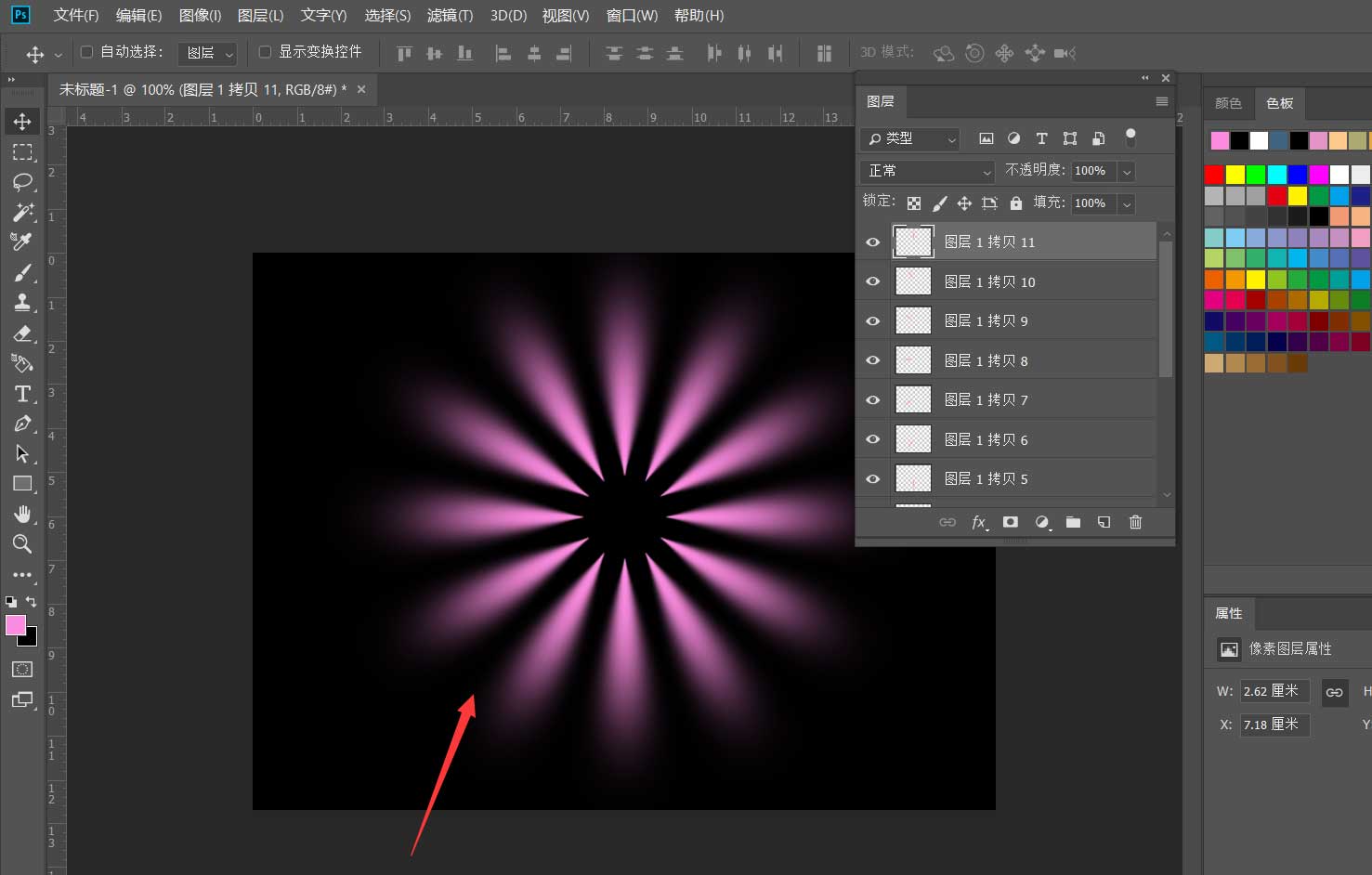Viewport: 1372px width, 875px height.
Task: Open the 类型 layer filter dropdown
Action: click(910, 138)
